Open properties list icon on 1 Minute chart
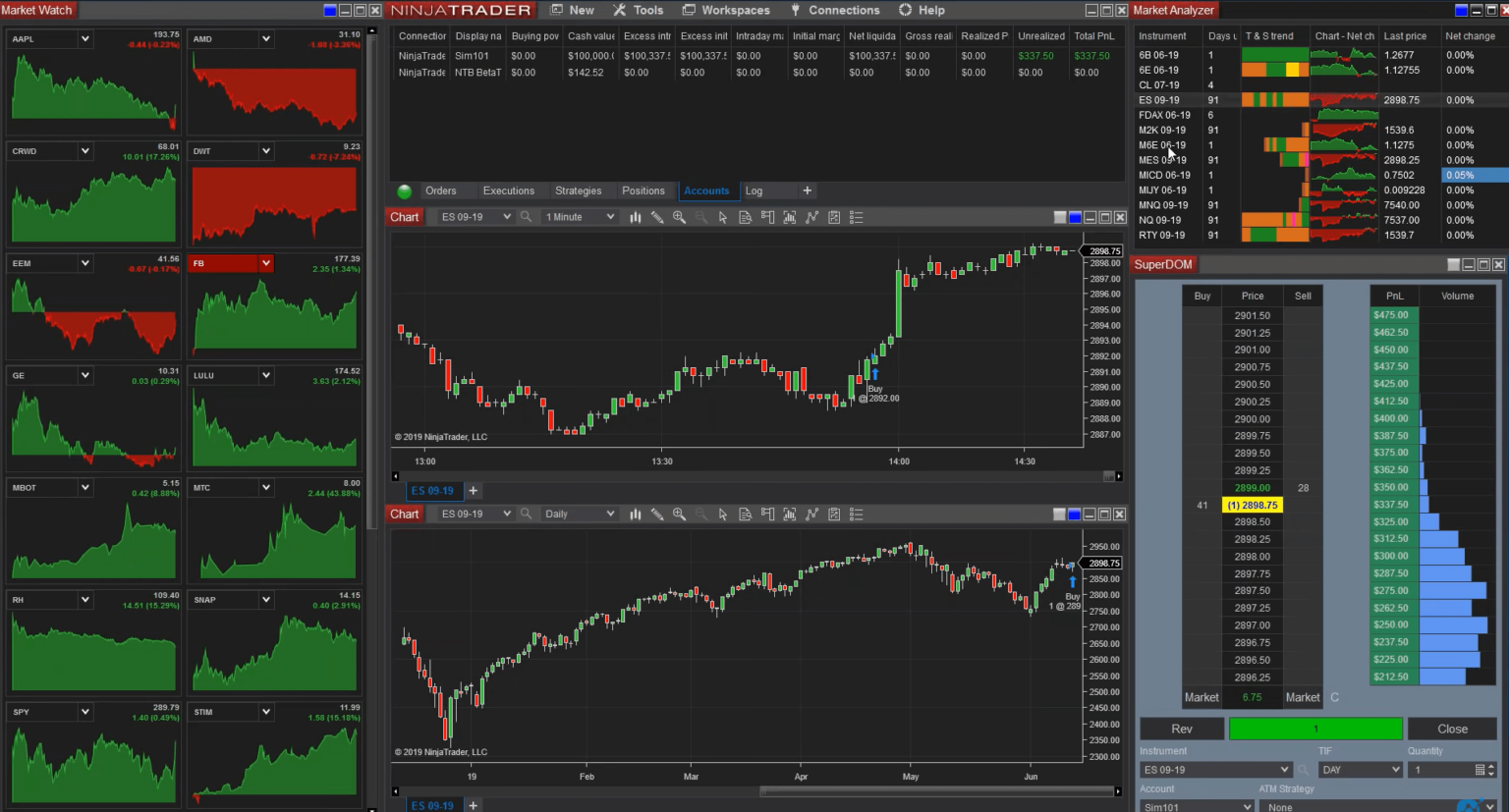Image resolution: width=1509 pixels, height=812 pixels. (856, 217)
